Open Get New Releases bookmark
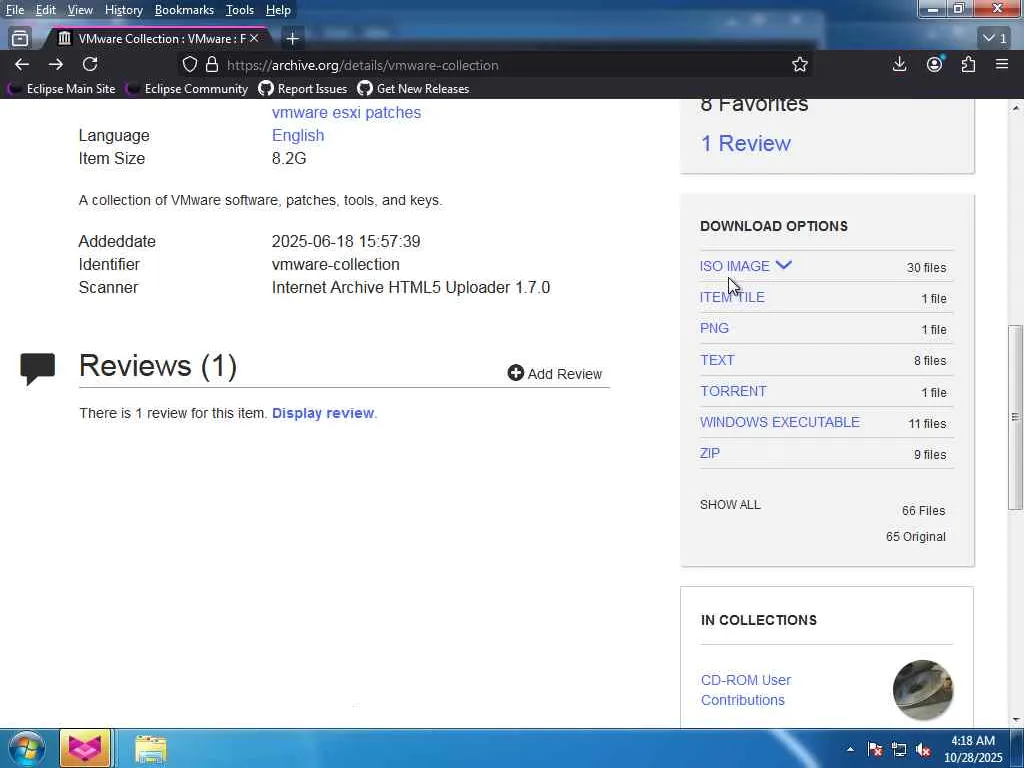The width and height of the screenshot is (1024, 768). (x=413, y=89)
